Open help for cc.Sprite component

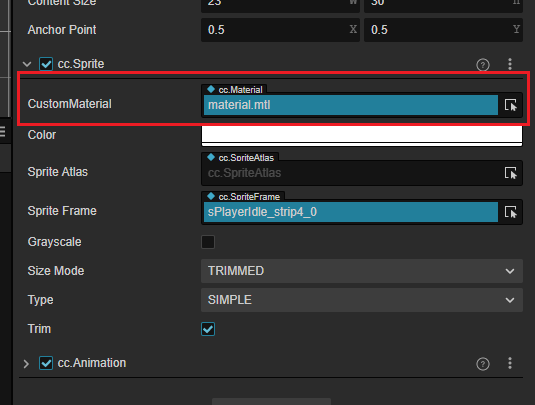pos(482,64)
